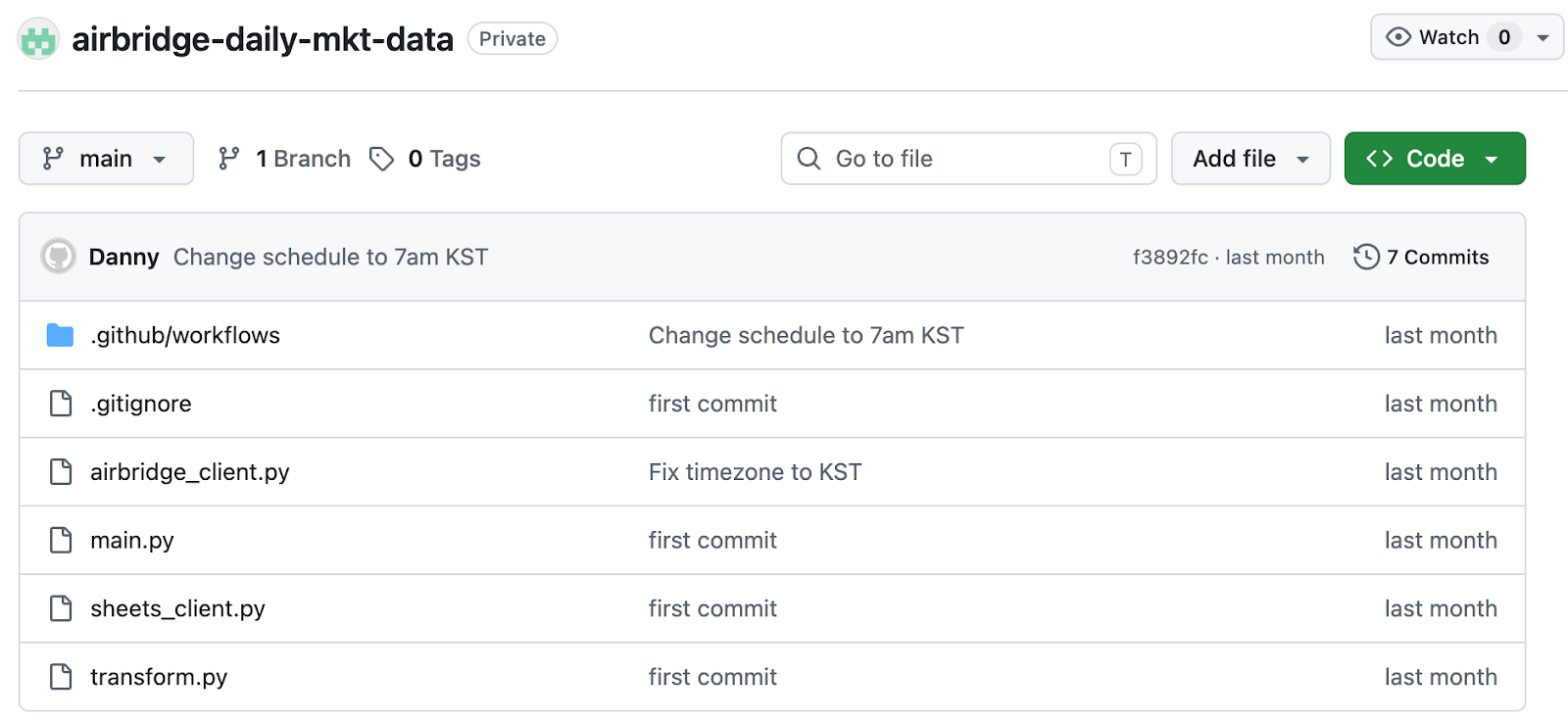Open first commit message in the .gitignore row
Image resolution: width=1568 pixels, height=720 pixels.
click(712, 404)
